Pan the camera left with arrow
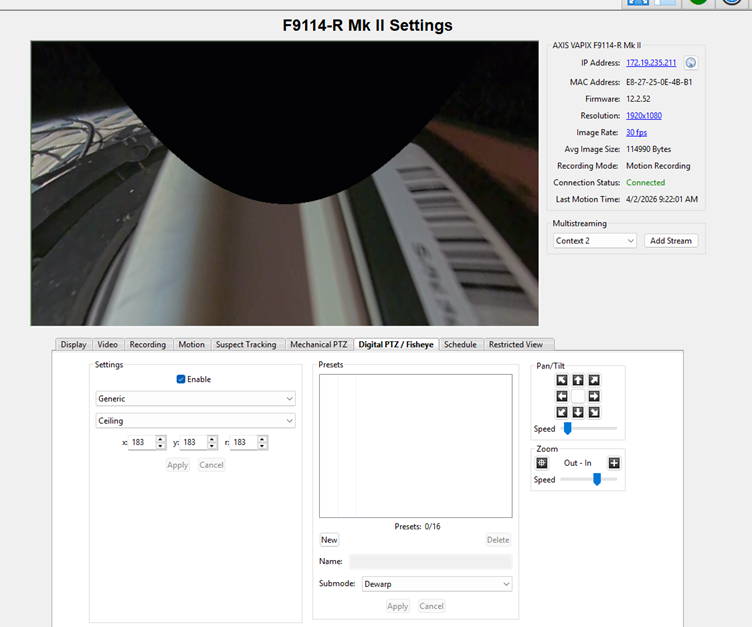752x627 pixels. (x=562, y=396)
